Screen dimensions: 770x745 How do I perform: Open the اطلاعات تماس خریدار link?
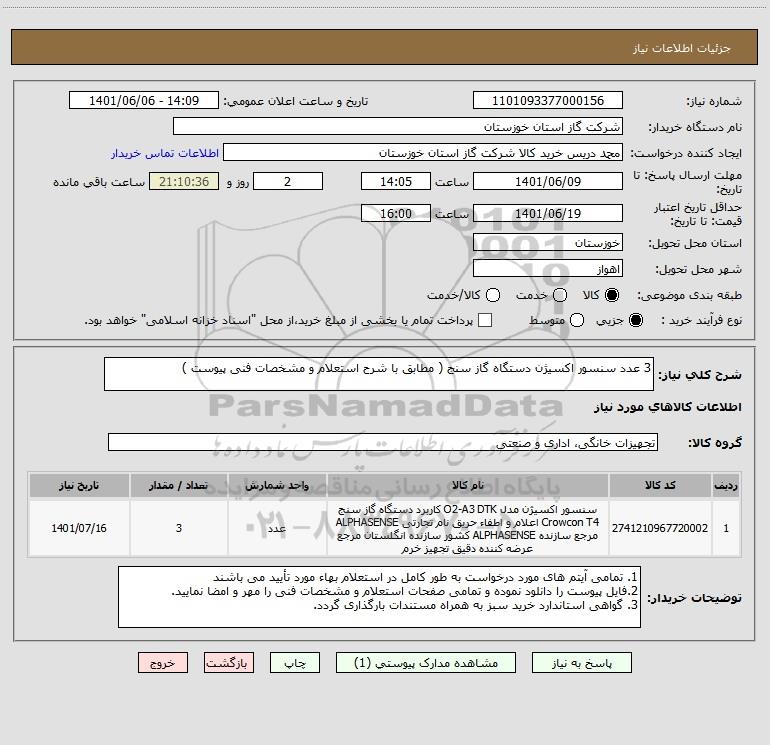[165, 153]
